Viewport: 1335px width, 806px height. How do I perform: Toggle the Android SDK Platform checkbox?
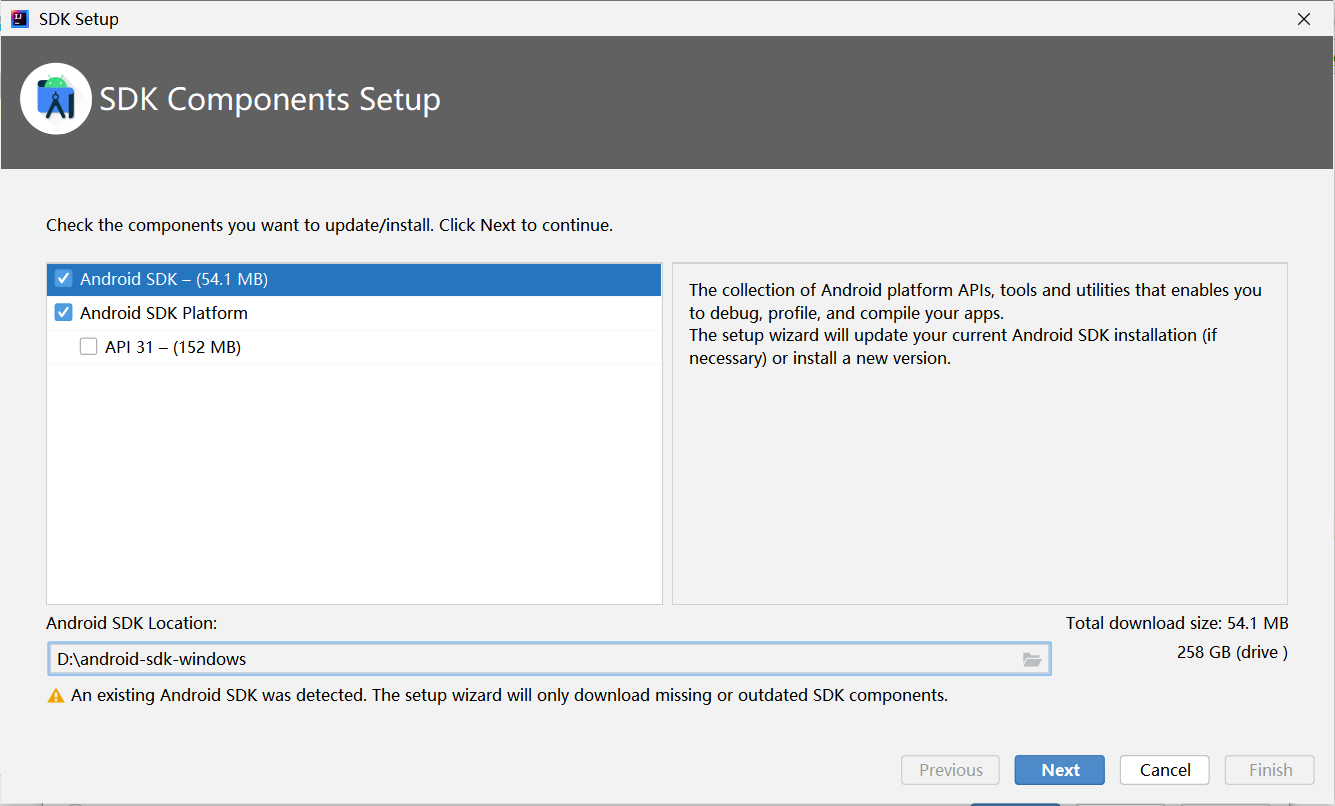coord(64,313)
